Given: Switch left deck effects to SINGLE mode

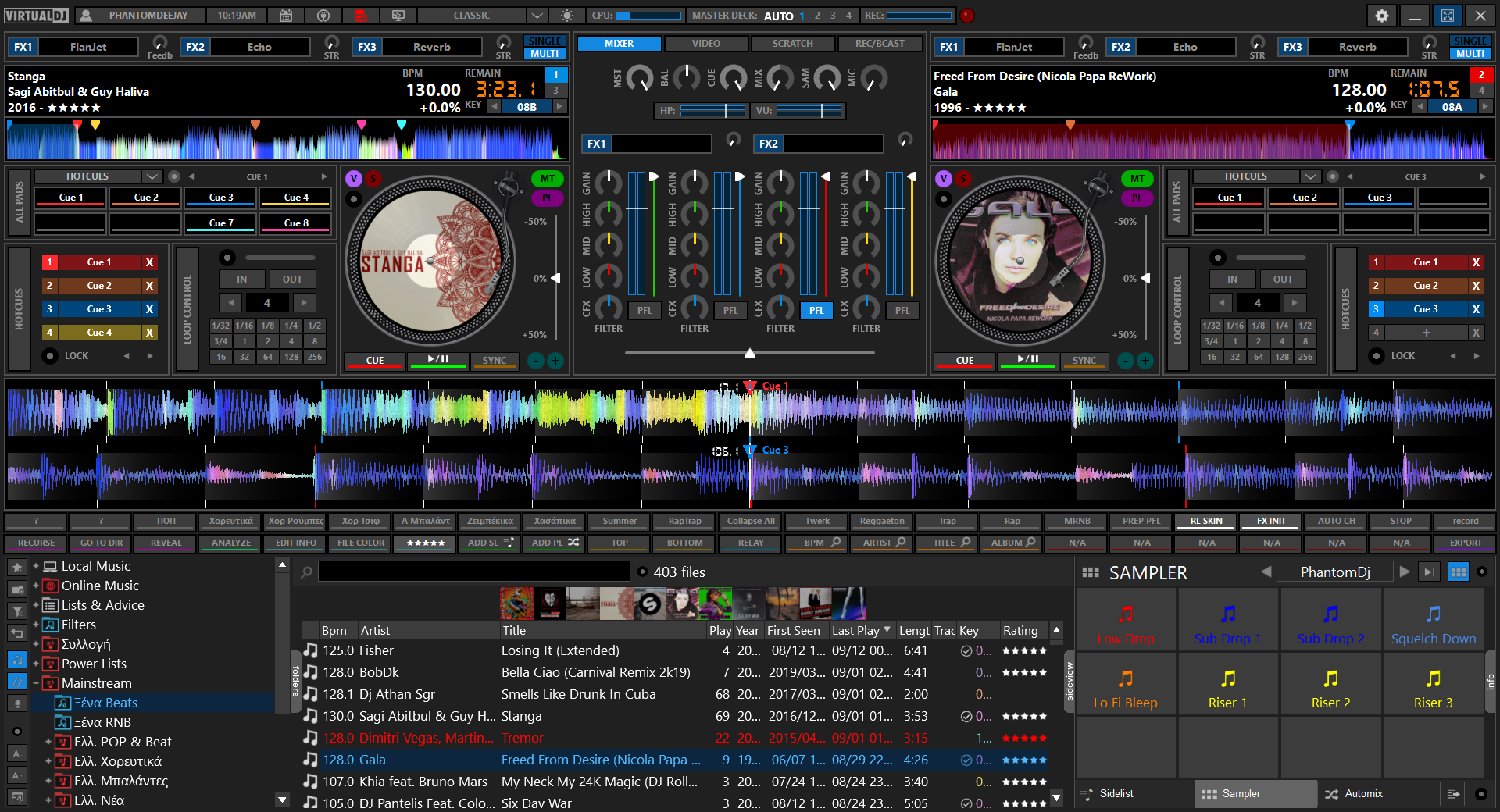Looking at the screenshot, I should coord(545,41).
